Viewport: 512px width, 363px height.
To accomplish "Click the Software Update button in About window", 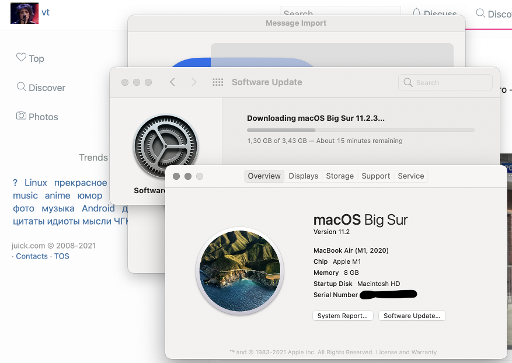I will (412, 316).
